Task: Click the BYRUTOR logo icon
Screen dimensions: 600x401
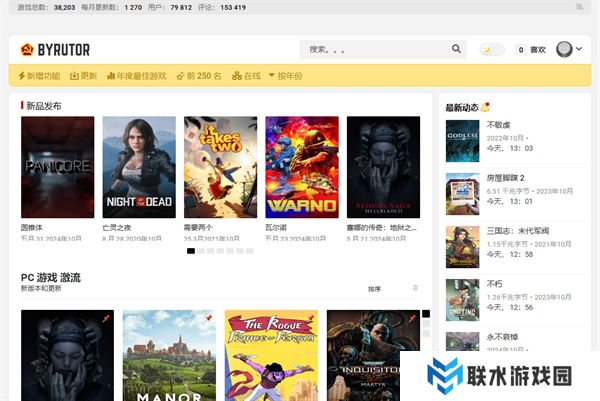Action: 27,49
